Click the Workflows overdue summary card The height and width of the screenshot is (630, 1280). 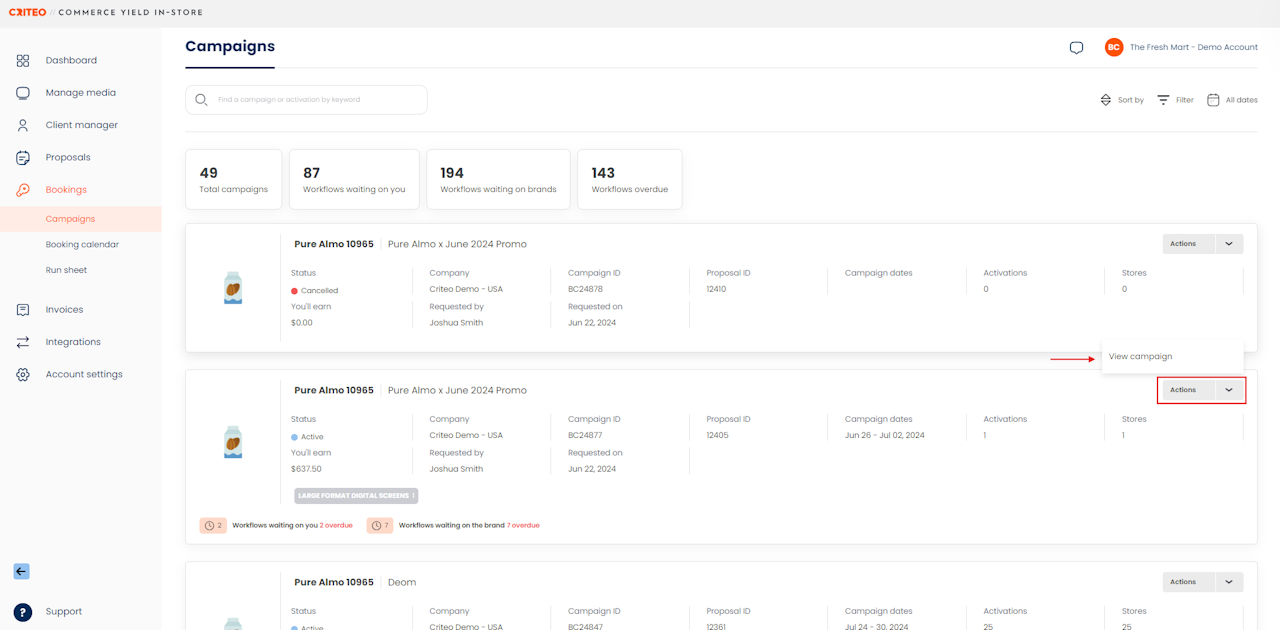tap(629, 180)
